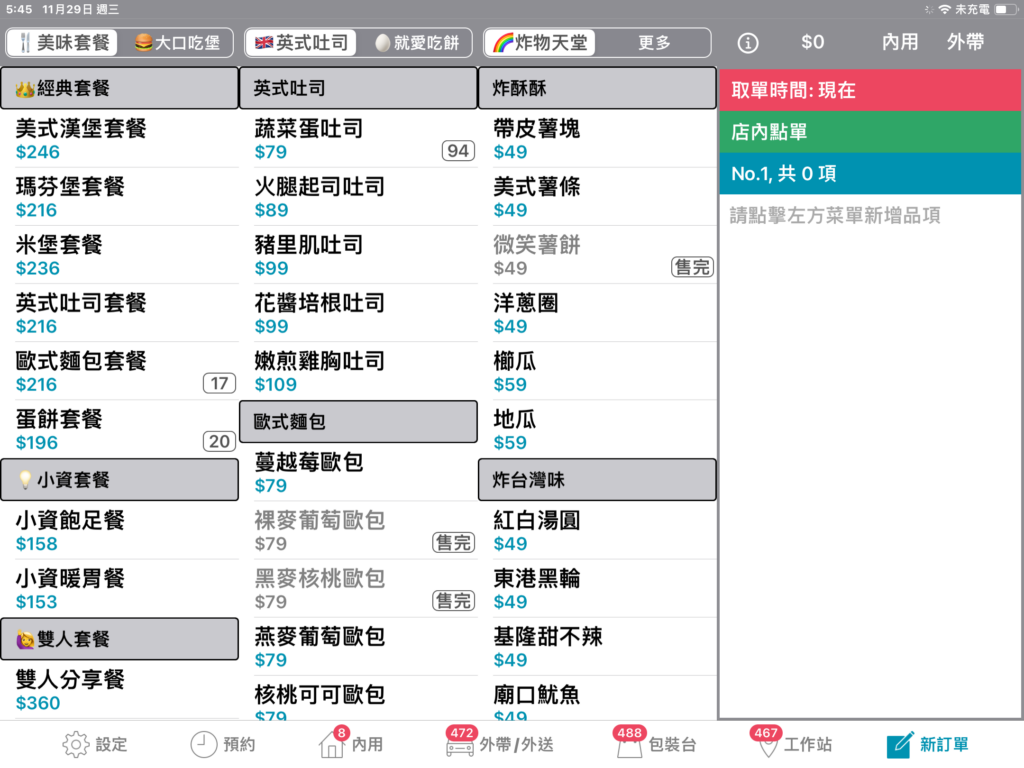The image size is (1024, 768).
Task: Add 蔬菜蛋吐司 to order
Action: click(359, 139)
